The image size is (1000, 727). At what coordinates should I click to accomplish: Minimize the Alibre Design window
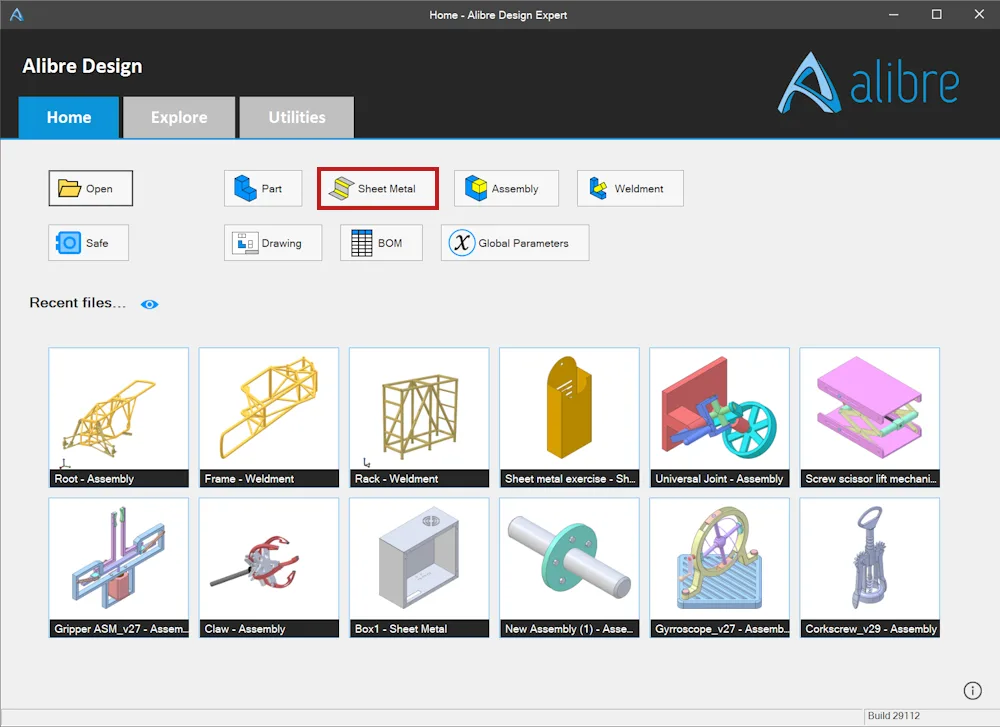click(x=893, y=14)
